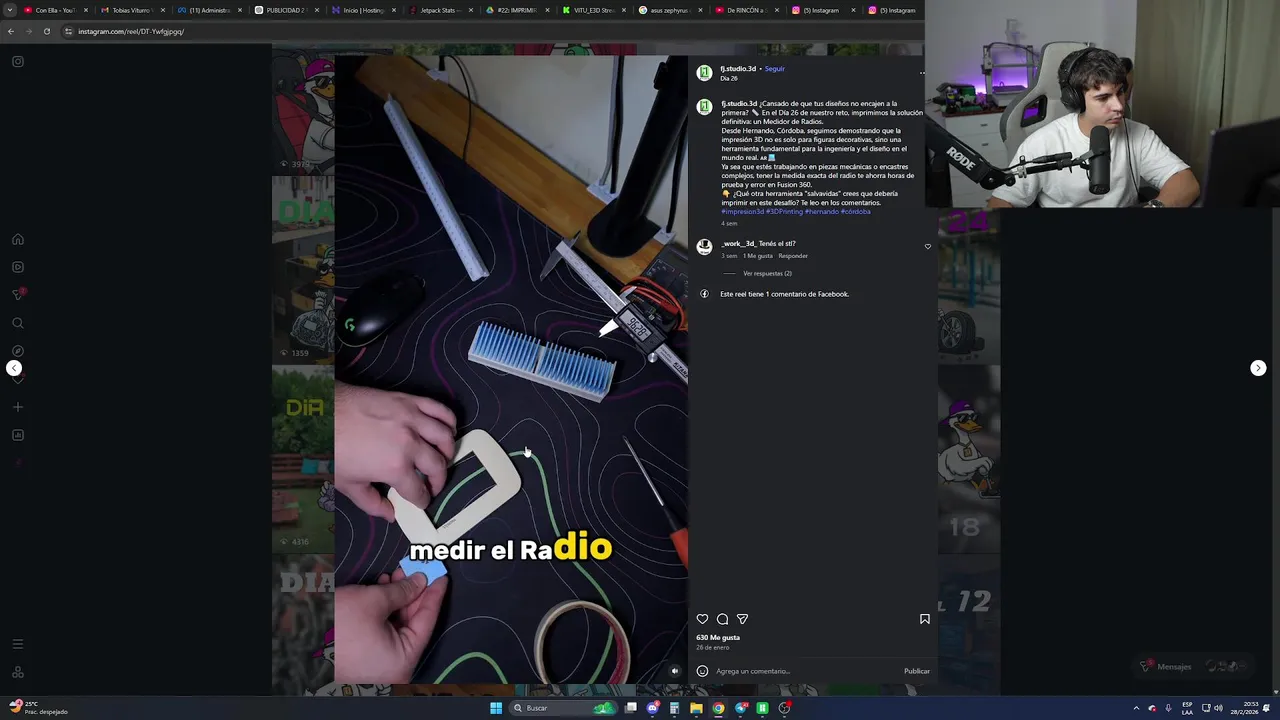Open the Reels icon in the sidebar
This screenshot has width=1280, height=720.
[x=18, y=267]
